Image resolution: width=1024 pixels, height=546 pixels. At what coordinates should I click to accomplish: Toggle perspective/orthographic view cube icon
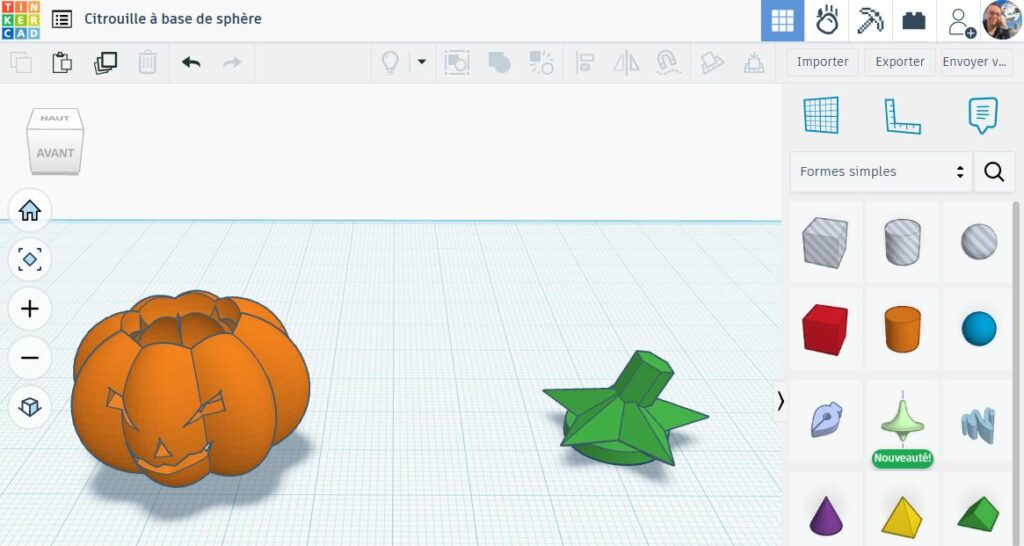30,406
